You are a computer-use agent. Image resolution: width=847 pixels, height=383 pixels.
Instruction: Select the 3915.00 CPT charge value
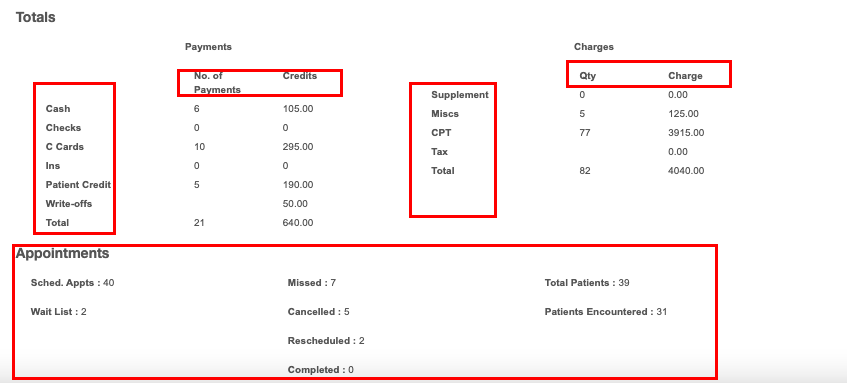pyautogui.click(x=686, y=133)
